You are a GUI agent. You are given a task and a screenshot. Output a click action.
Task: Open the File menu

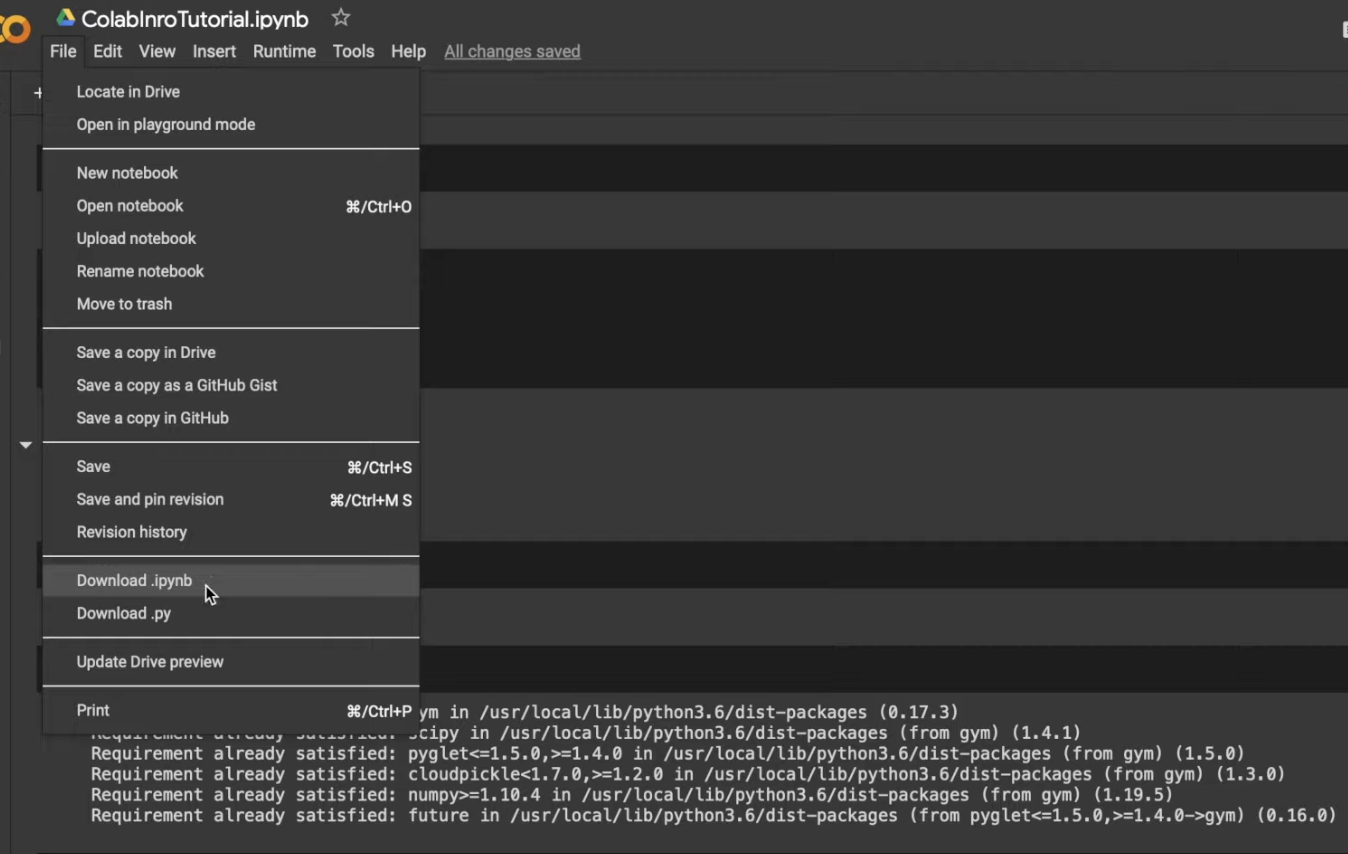tap(63, 51)
